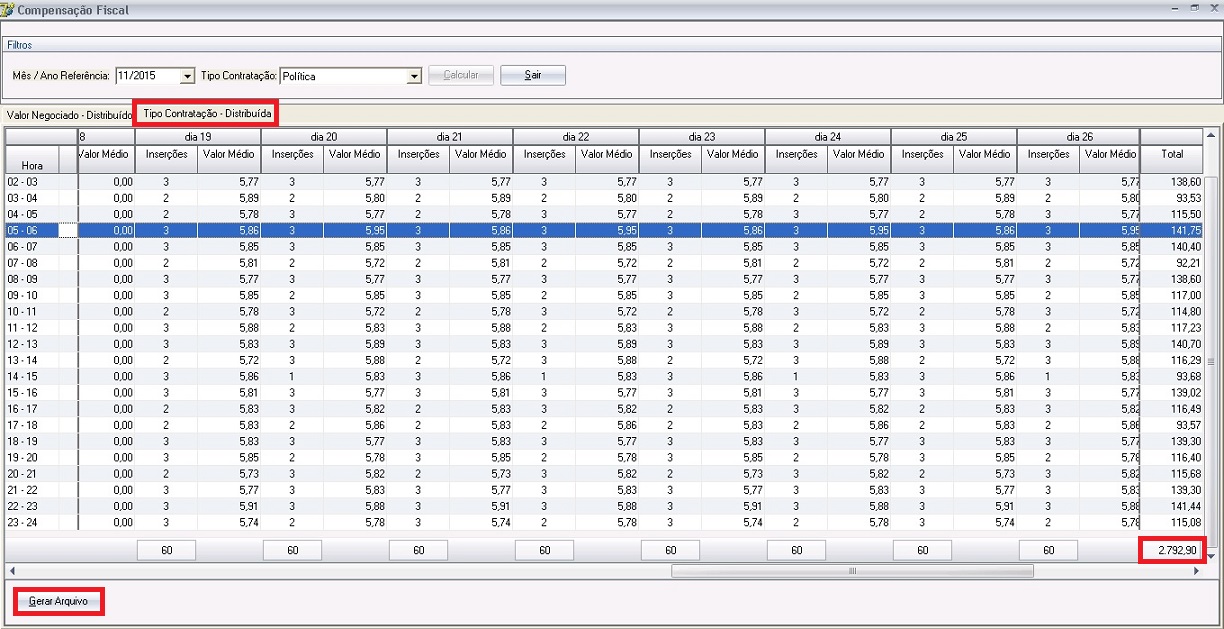This screenshot has height=629, width=1224.
Task: Maximize the Compensação Fiscal window
Action: point(1194,8)
